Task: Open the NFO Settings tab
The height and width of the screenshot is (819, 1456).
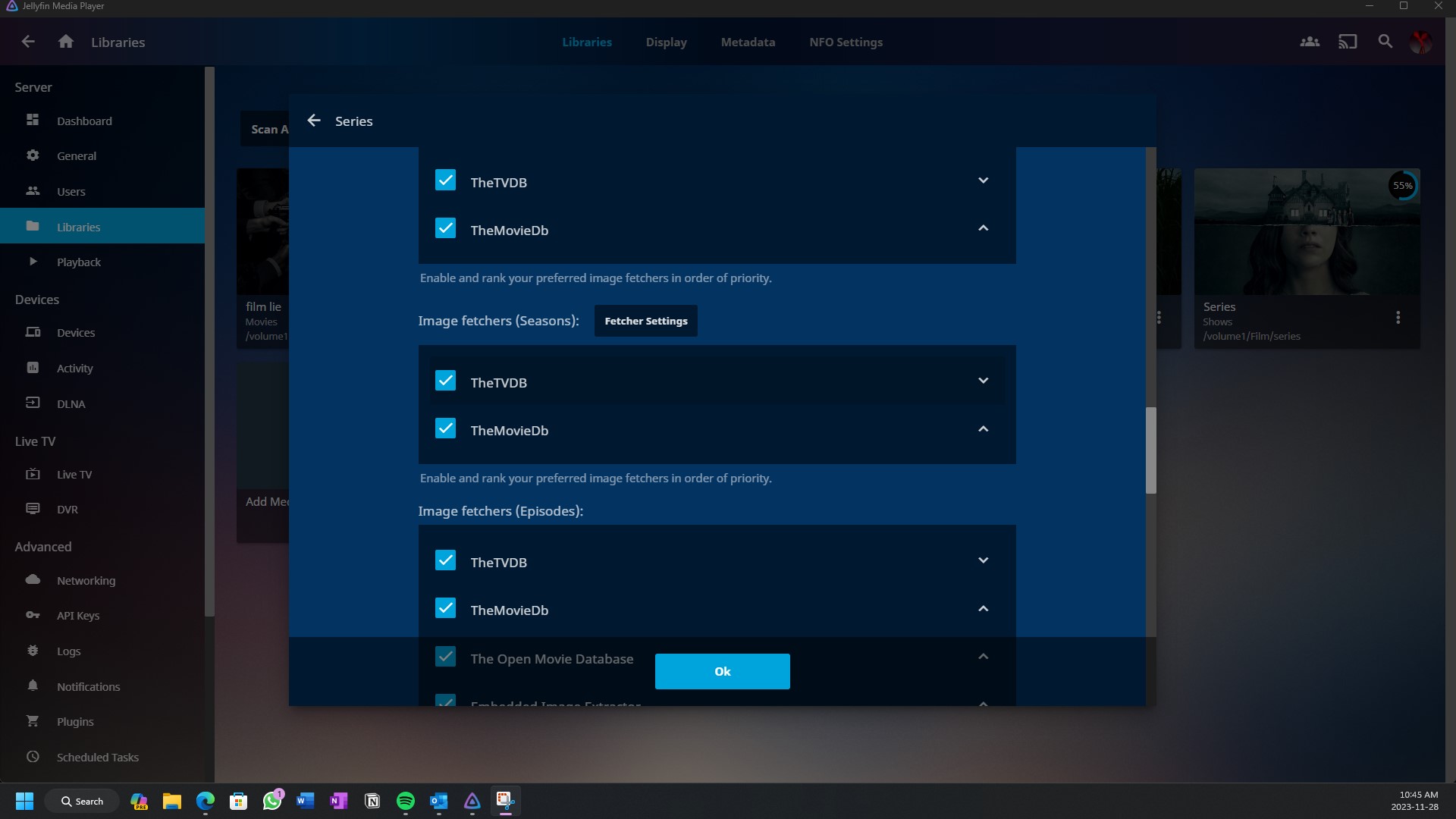Action: click(x=846, y=42)
